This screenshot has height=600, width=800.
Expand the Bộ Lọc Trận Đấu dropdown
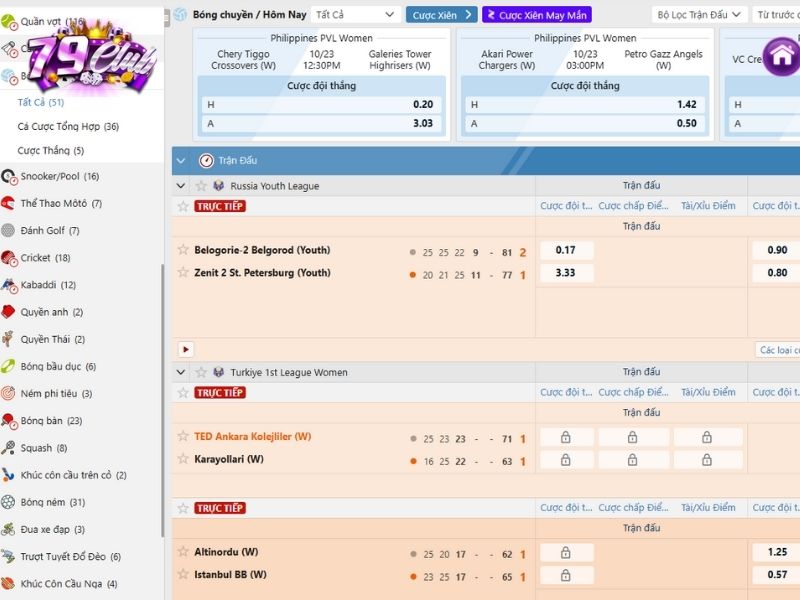[700, 15]
